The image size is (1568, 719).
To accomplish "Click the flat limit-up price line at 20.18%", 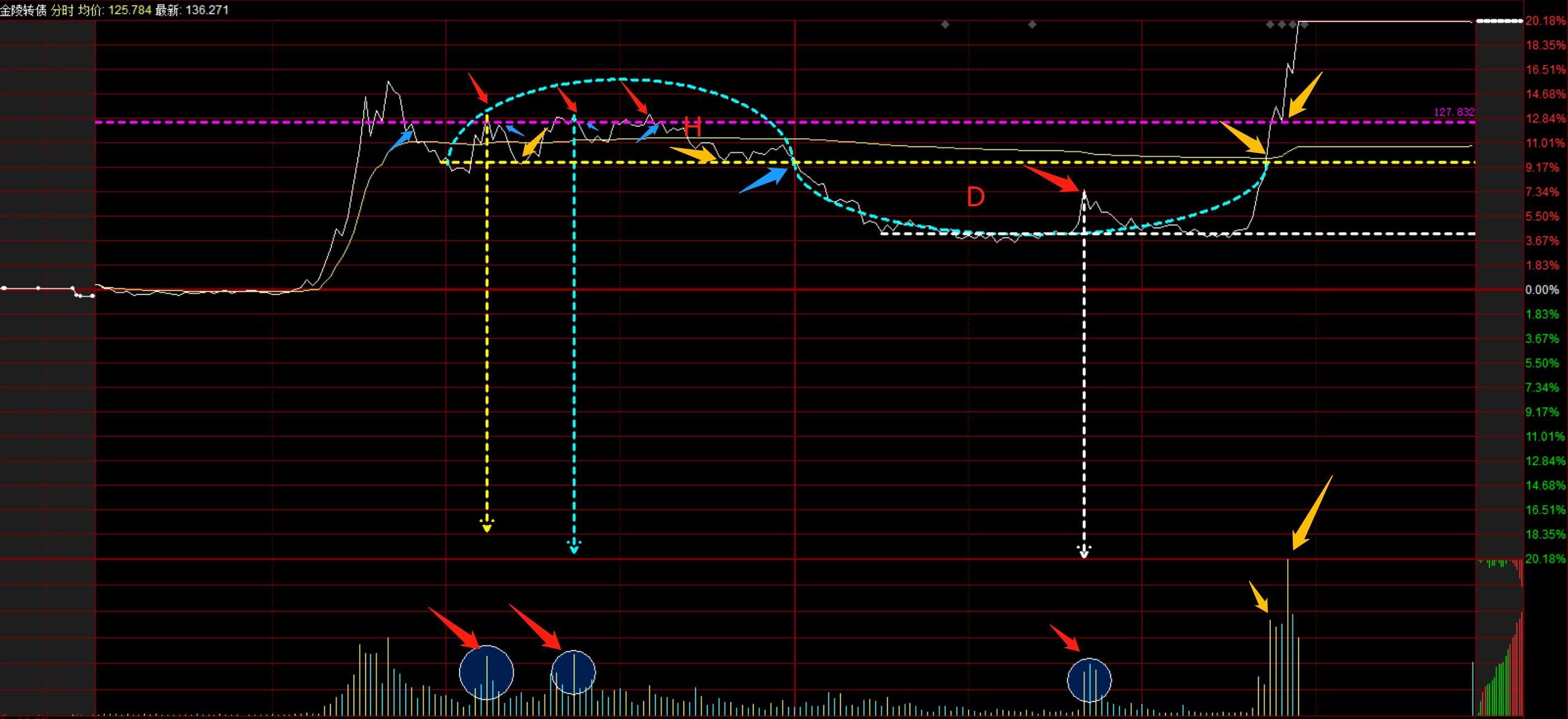I will 1385,21.
